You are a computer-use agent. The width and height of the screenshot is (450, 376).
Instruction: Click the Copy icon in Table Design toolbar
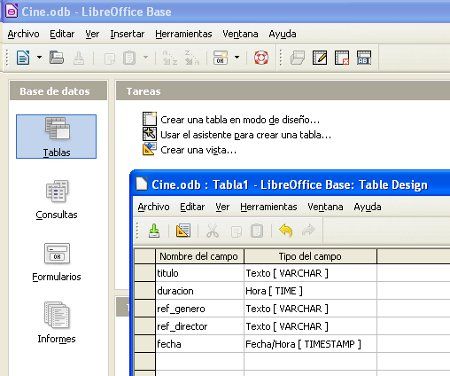point(236,231)
